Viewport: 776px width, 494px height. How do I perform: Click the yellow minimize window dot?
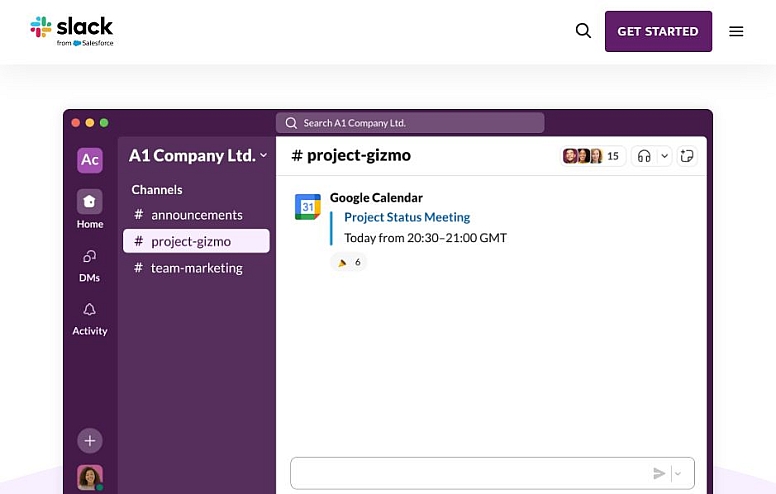pyautogui.click(x=90, y=123)
